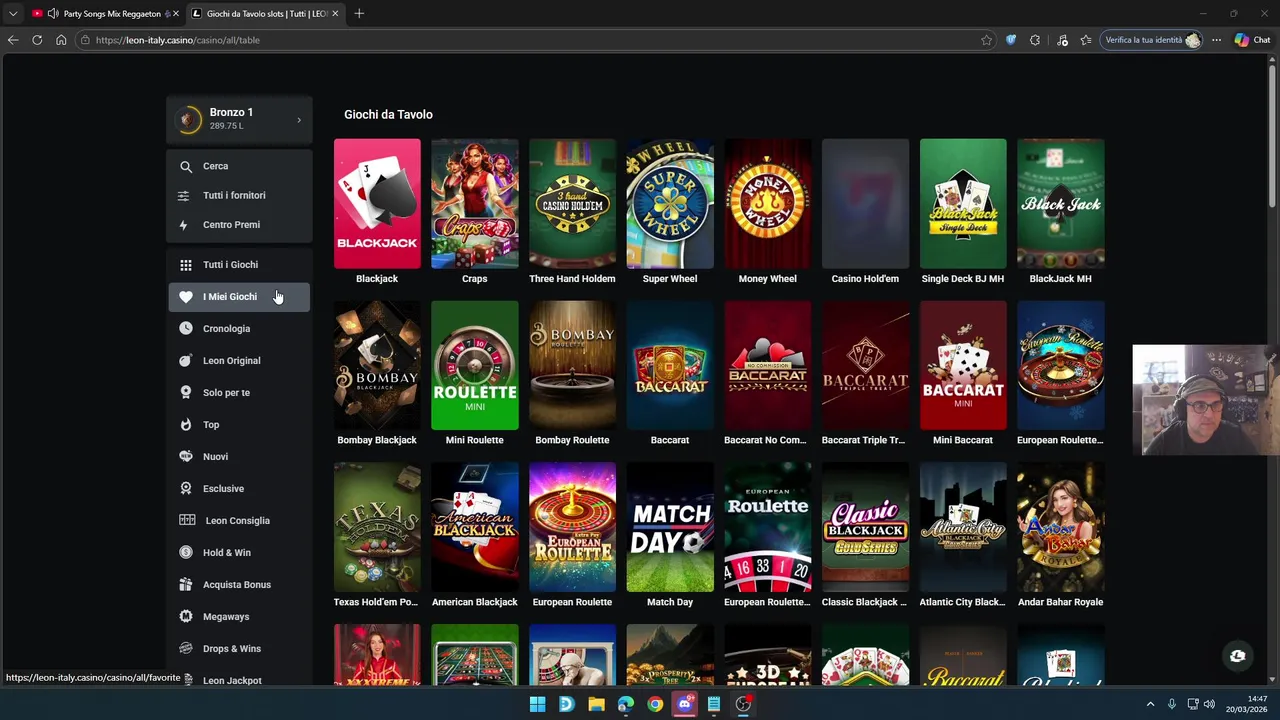Expand the Bronzo 1 level chevron
The height and width of the screenshot is (720, 1280).
[298, 120]
